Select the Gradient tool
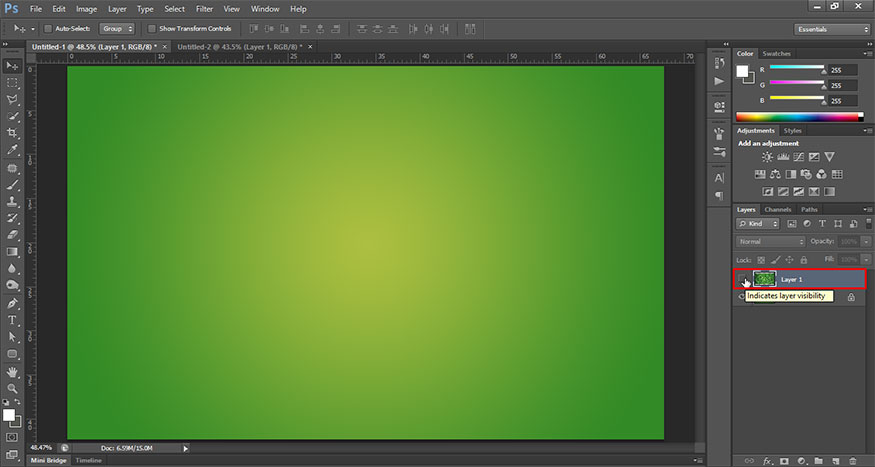Image resolution: width=875 pixels, height=467 pixels. [x=12, y=252]
